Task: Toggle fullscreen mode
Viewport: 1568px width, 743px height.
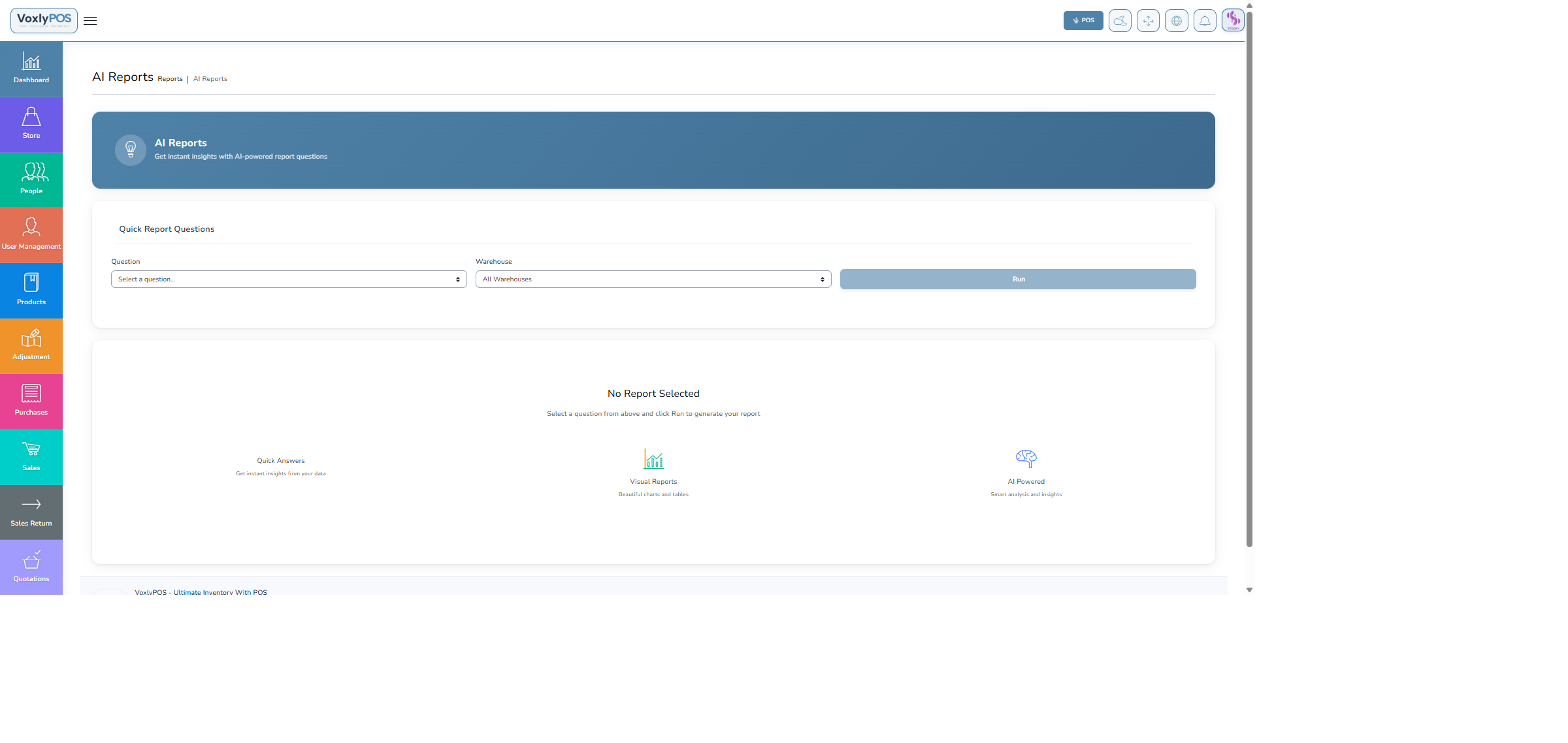Action: point(1148,20)
